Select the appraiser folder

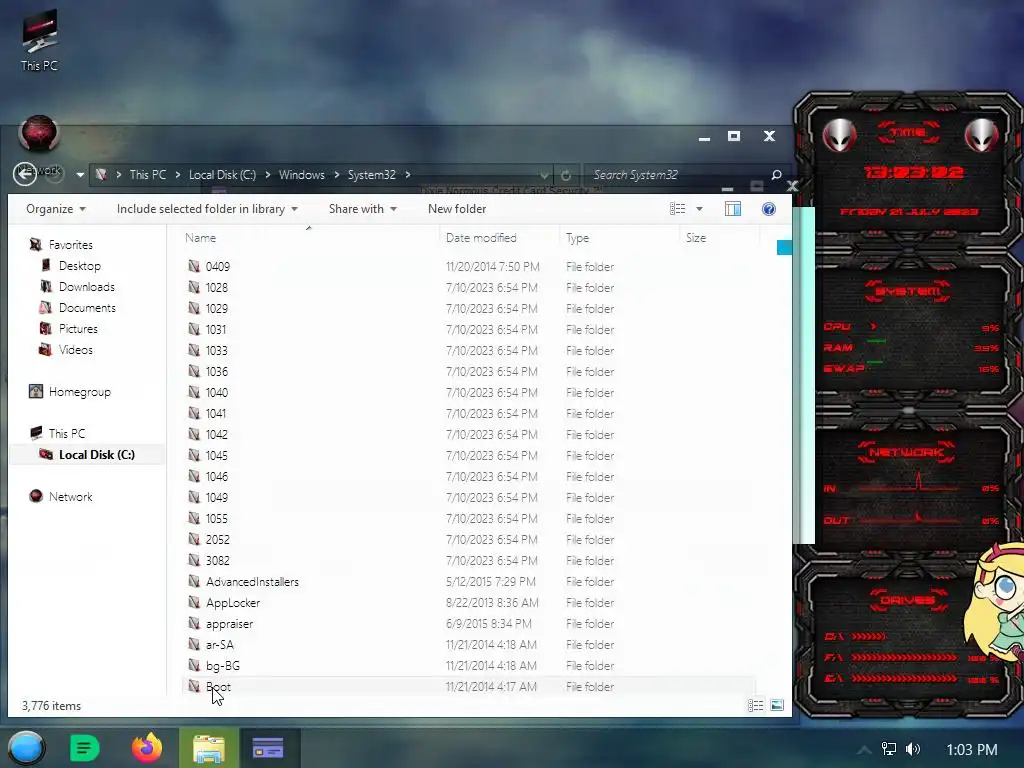(229, 624)
